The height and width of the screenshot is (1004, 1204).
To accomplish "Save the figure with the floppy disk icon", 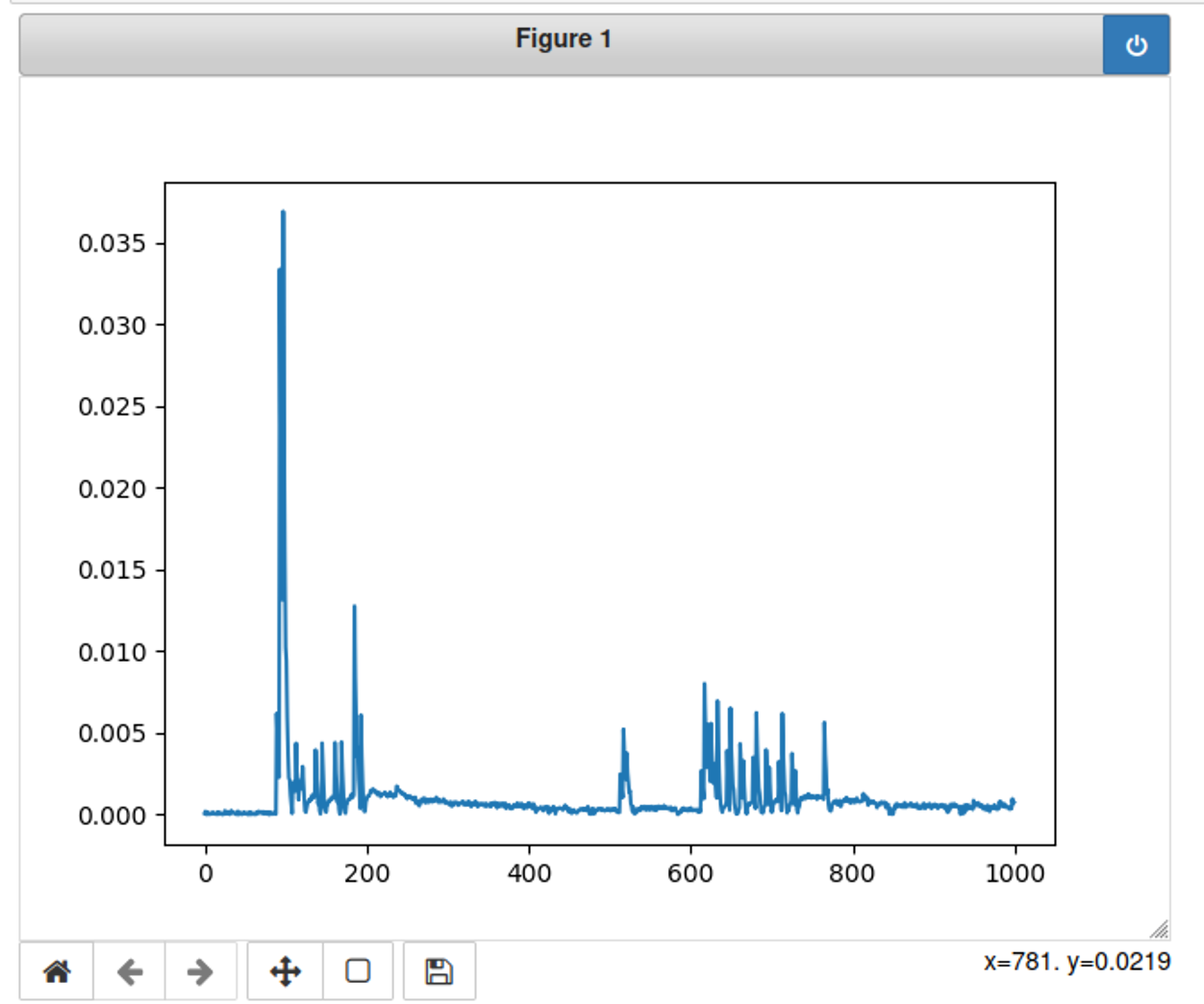I will tap(439, 971).
